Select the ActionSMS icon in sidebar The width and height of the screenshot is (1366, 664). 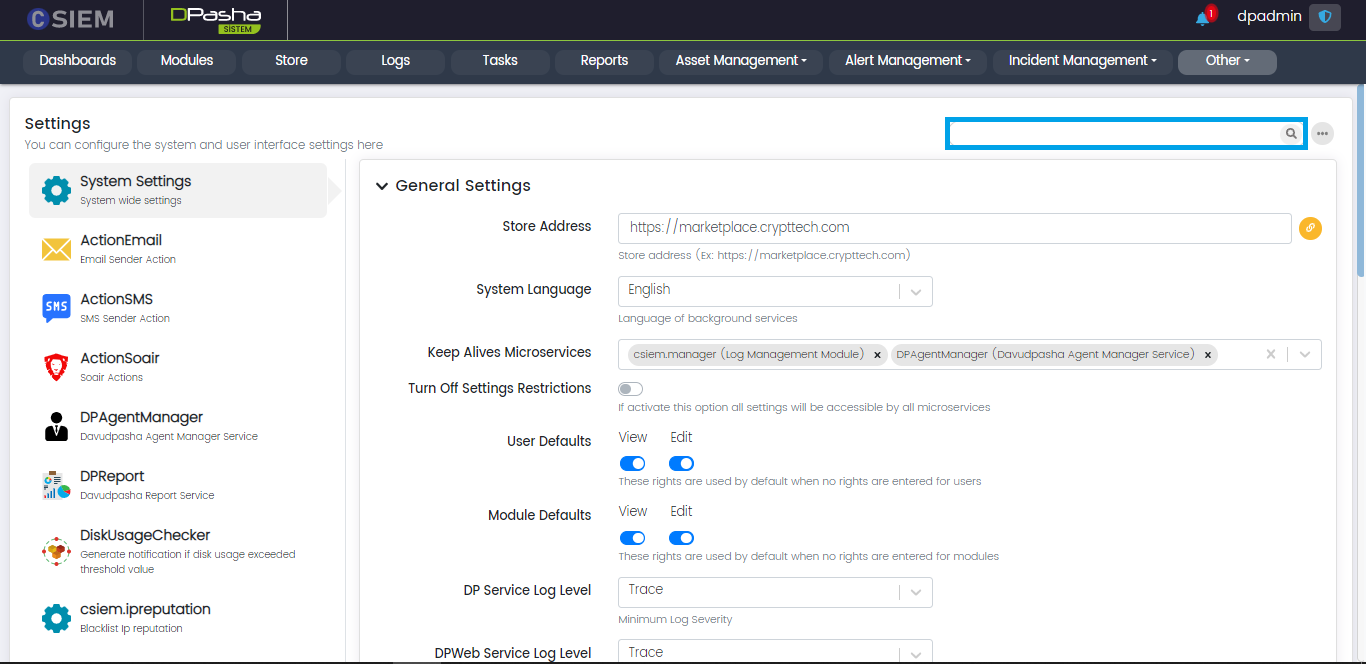(56, 308)
